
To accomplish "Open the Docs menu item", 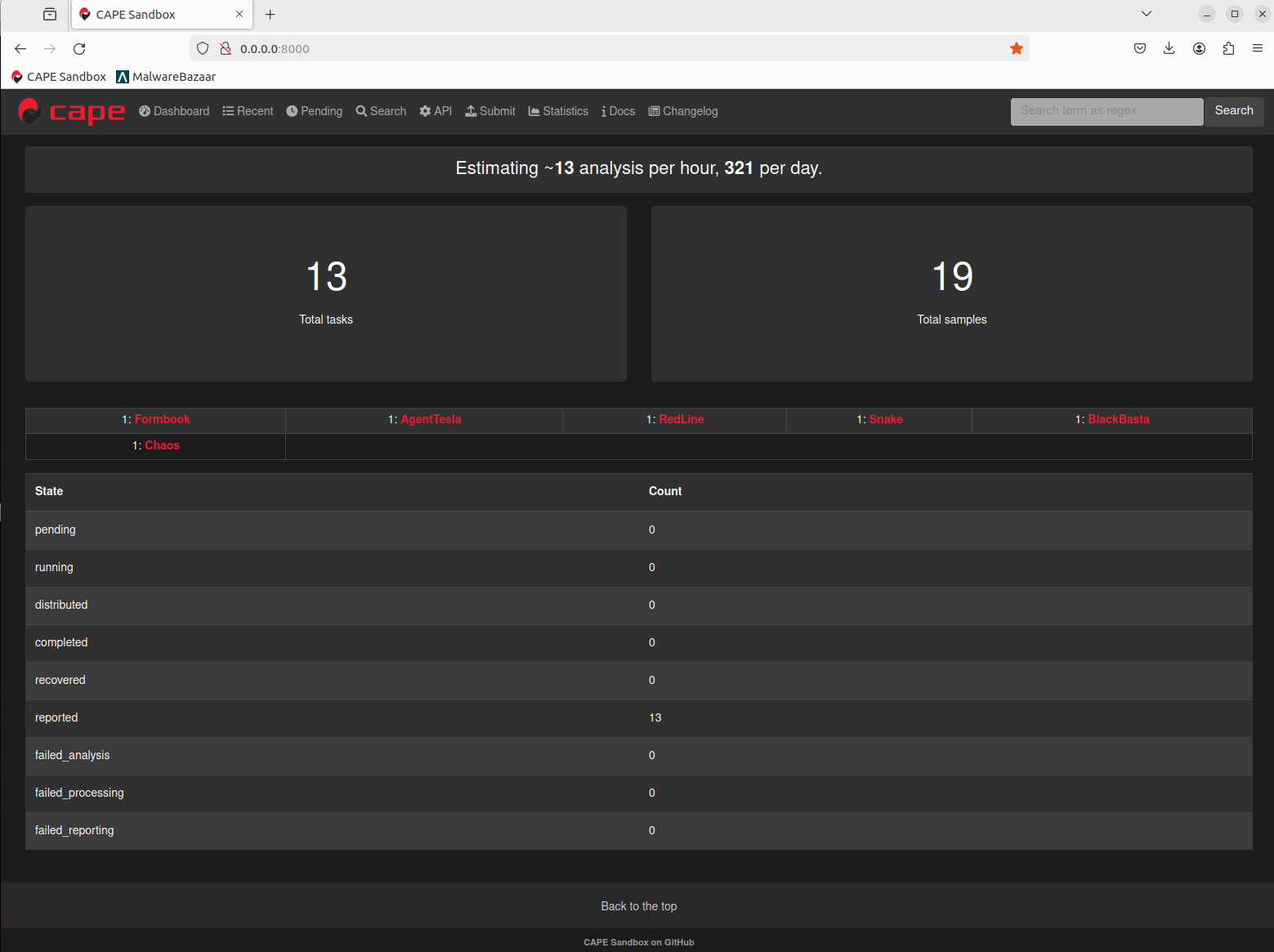I will pos(618,111).
